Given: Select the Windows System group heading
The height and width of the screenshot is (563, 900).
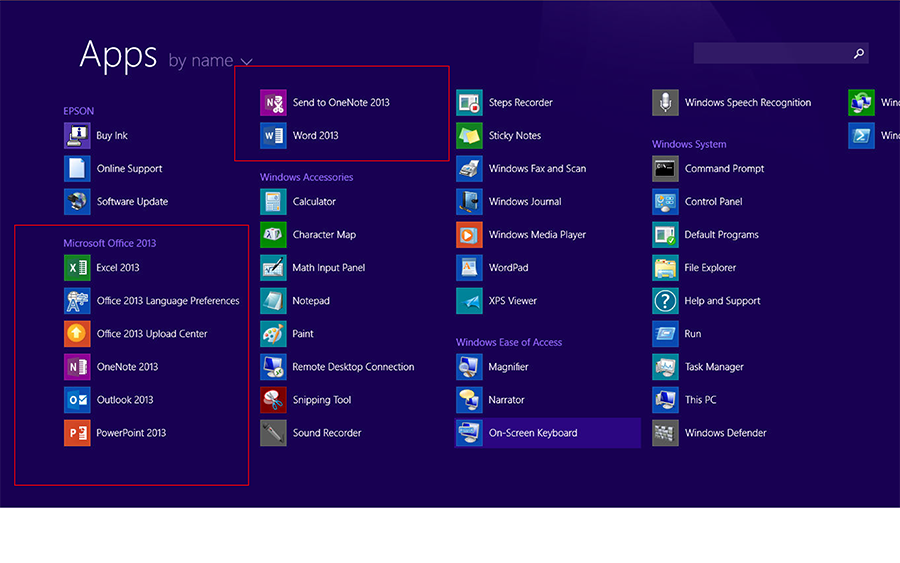Looking at the screenshot, I should click(x=689, y=144).
